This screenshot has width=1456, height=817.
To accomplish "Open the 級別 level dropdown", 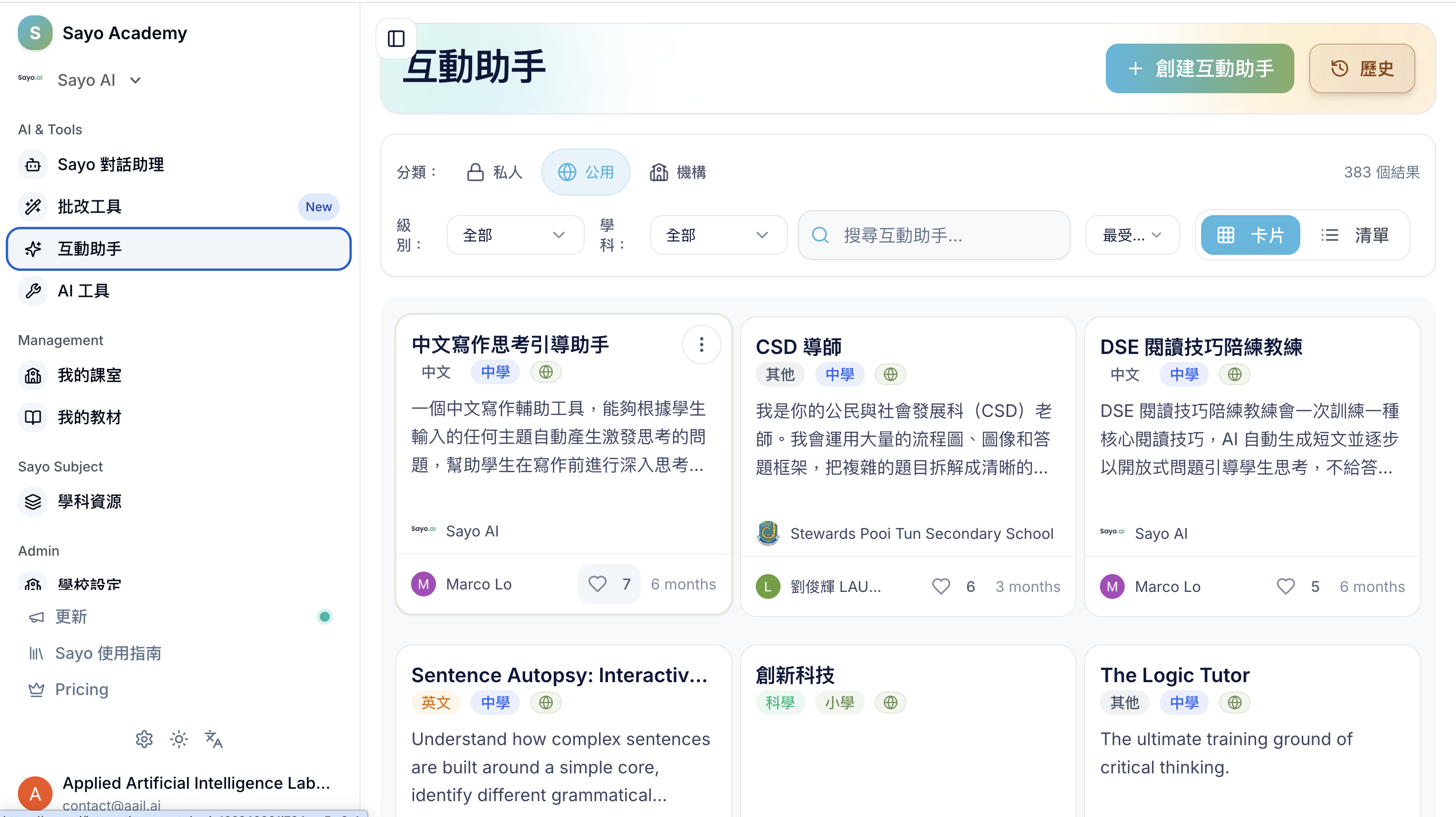I will tap(515, 235).
